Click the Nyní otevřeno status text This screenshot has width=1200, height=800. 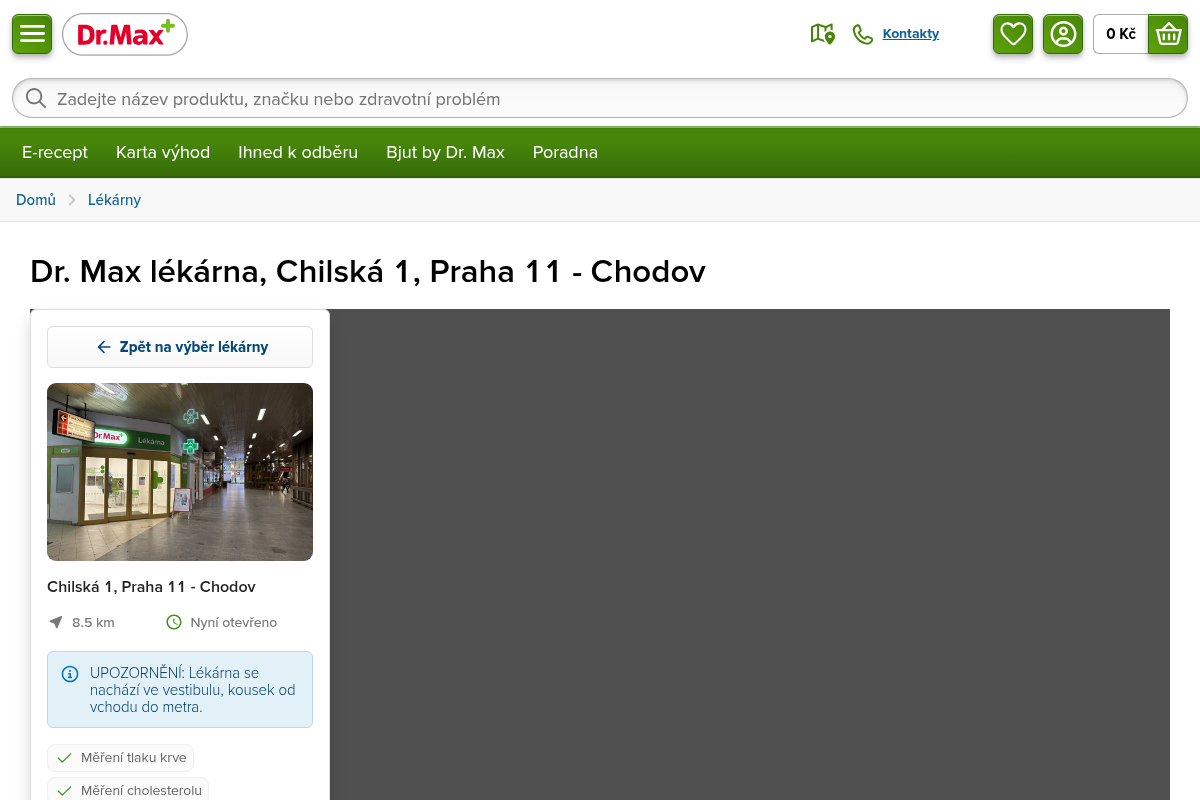[234, 622]
